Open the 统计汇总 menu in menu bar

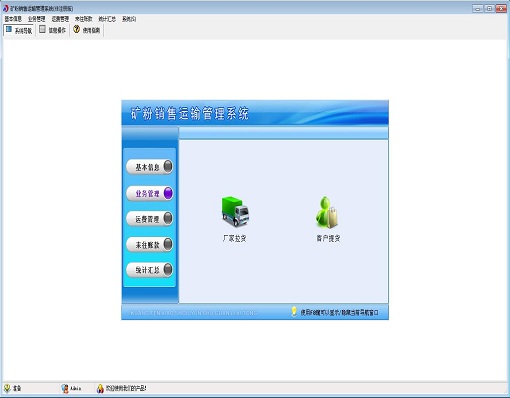(107, 19)
